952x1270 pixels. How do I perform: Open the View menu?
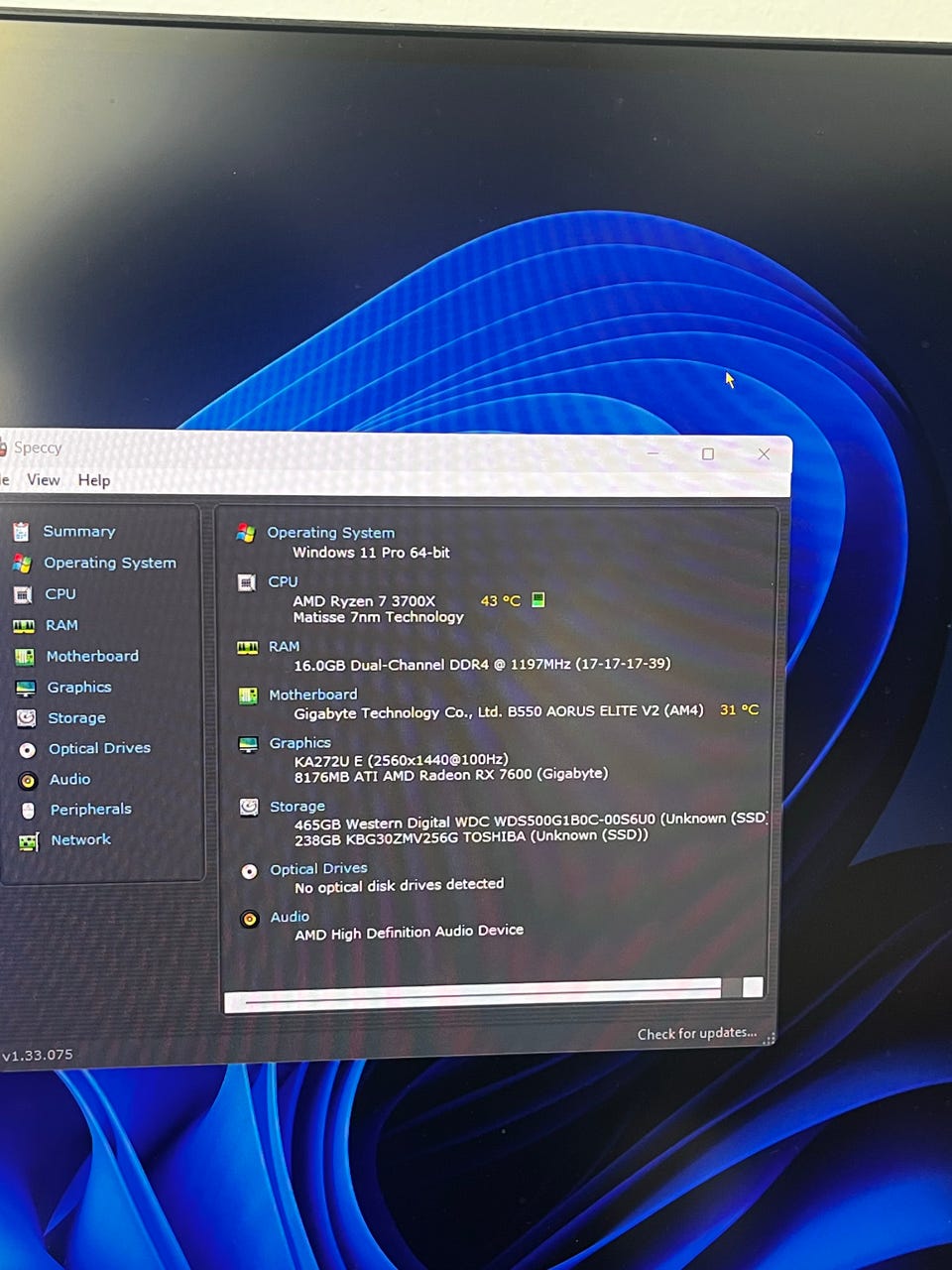(x=43, y=479)
